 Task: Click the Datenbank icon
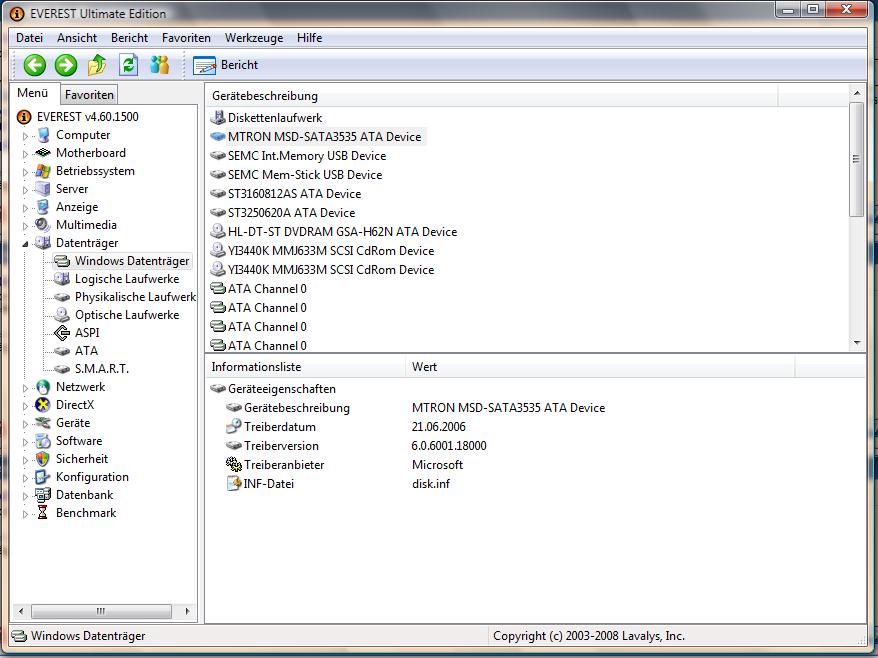click(43, 494)
